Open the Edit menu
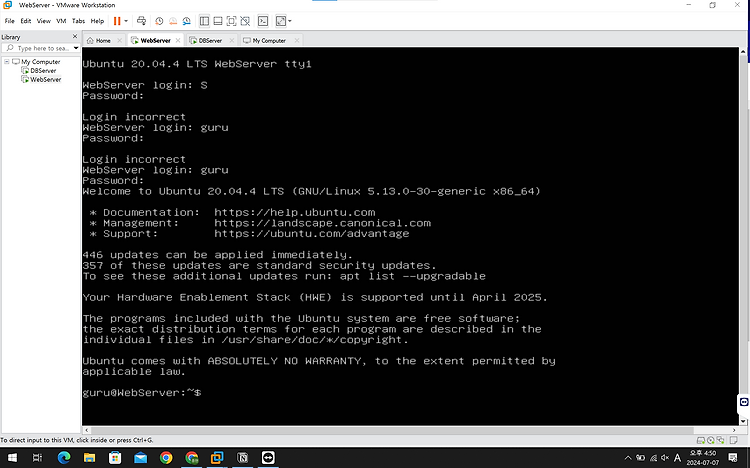750x468 pixels. pos(26,21)
